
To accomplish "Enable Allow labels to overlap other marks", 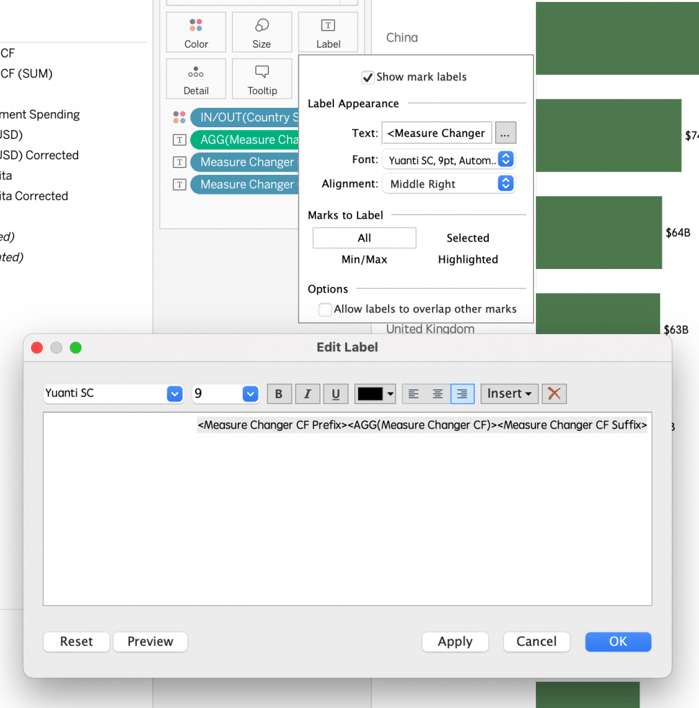I will point(325,310).
